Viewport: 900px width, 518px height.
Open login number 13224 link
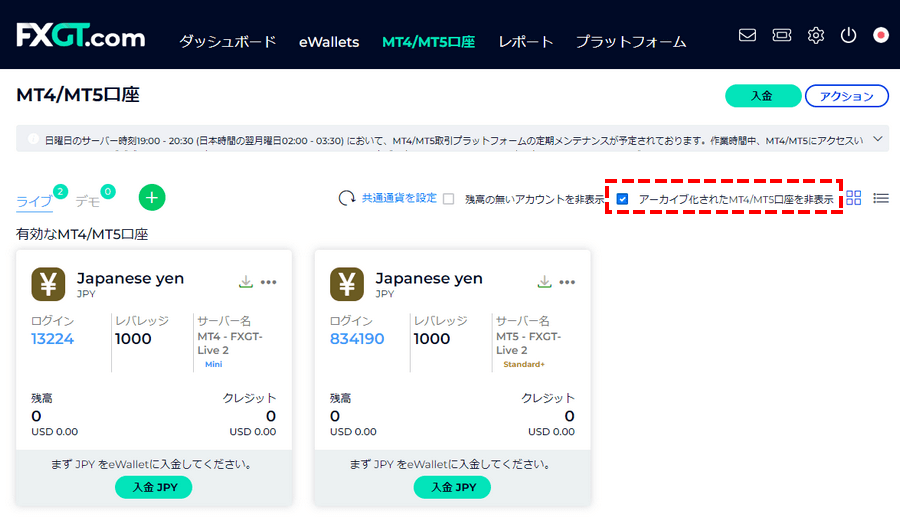pos(52,339)
